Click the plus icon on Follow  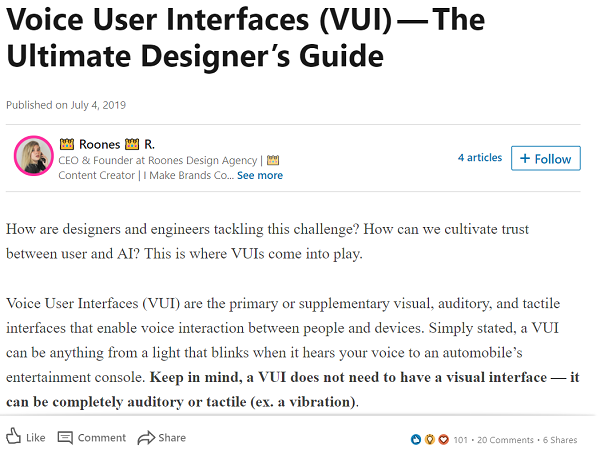tap(524, 159)
